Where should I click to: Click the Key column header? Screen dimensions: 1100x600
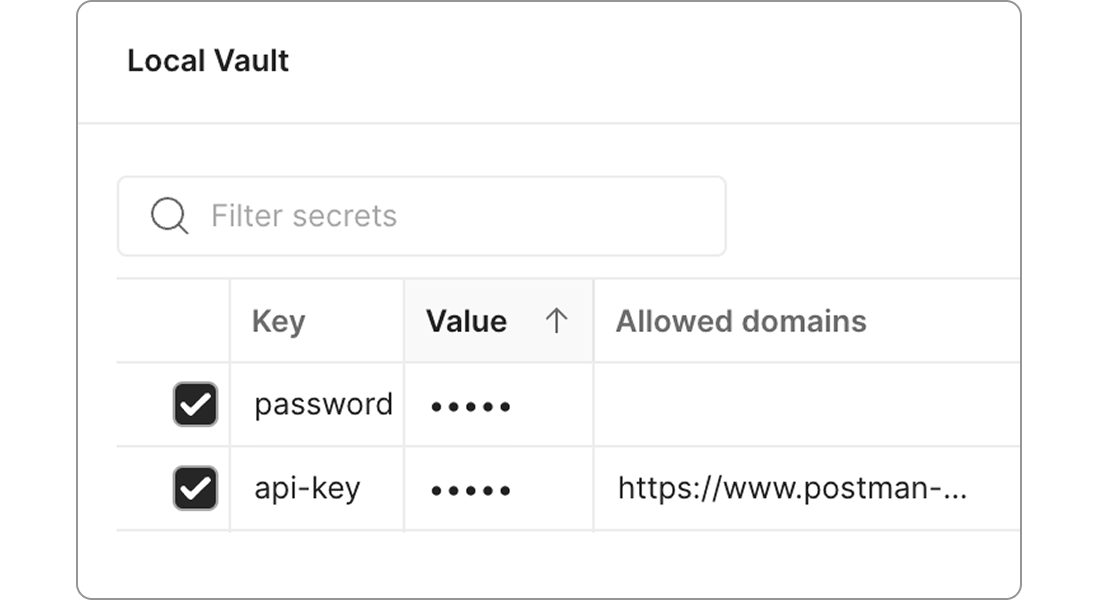coord(279,321)
